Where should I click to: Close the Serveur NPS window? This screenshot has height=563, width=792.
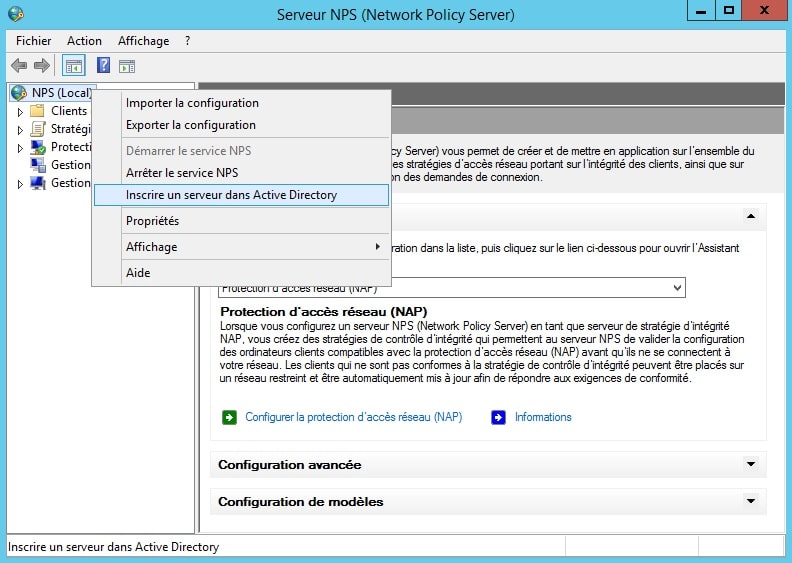764,10
